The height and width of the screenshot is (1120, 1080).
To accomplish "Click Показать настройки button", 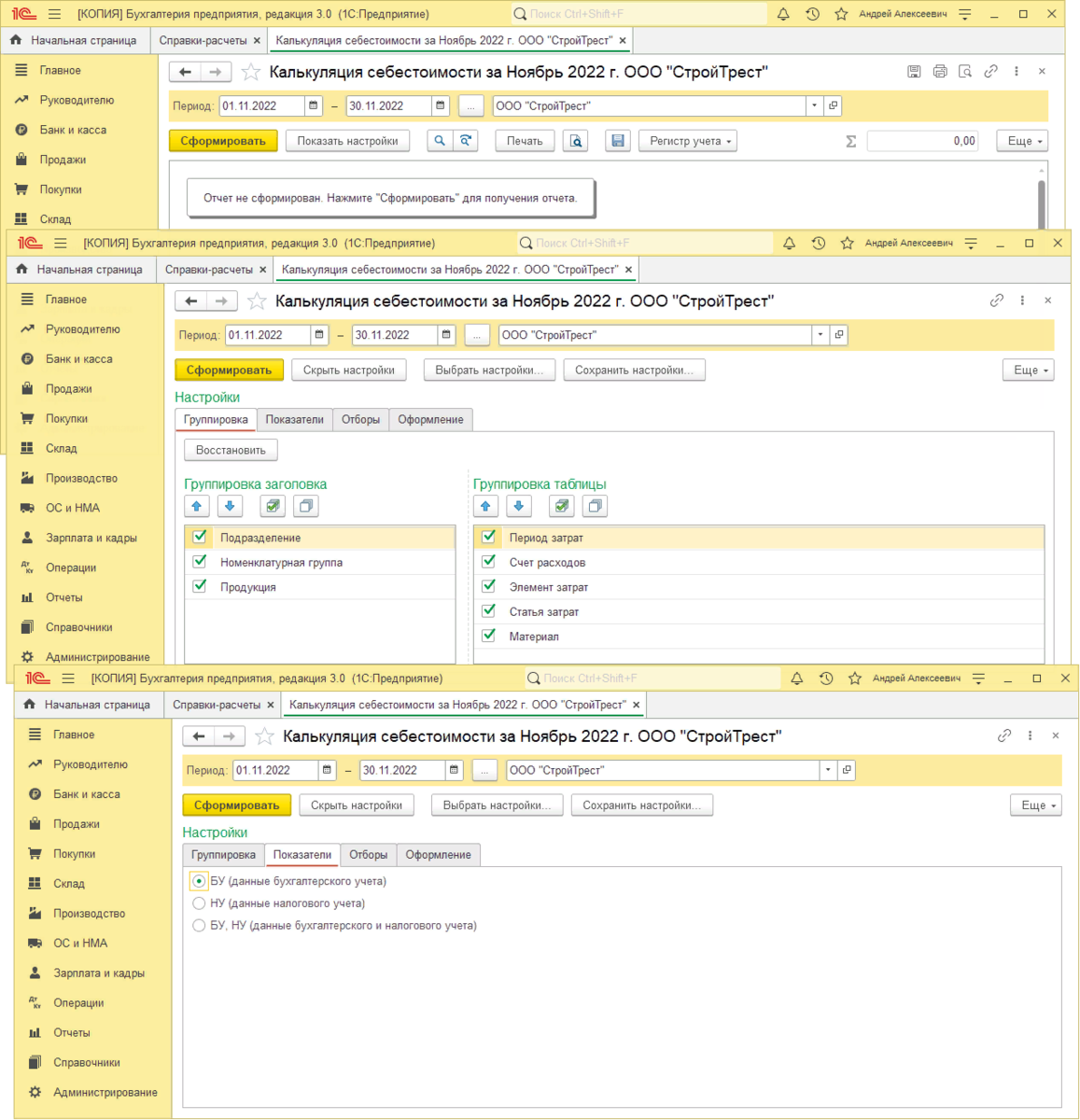I will [x=347, y=141].
